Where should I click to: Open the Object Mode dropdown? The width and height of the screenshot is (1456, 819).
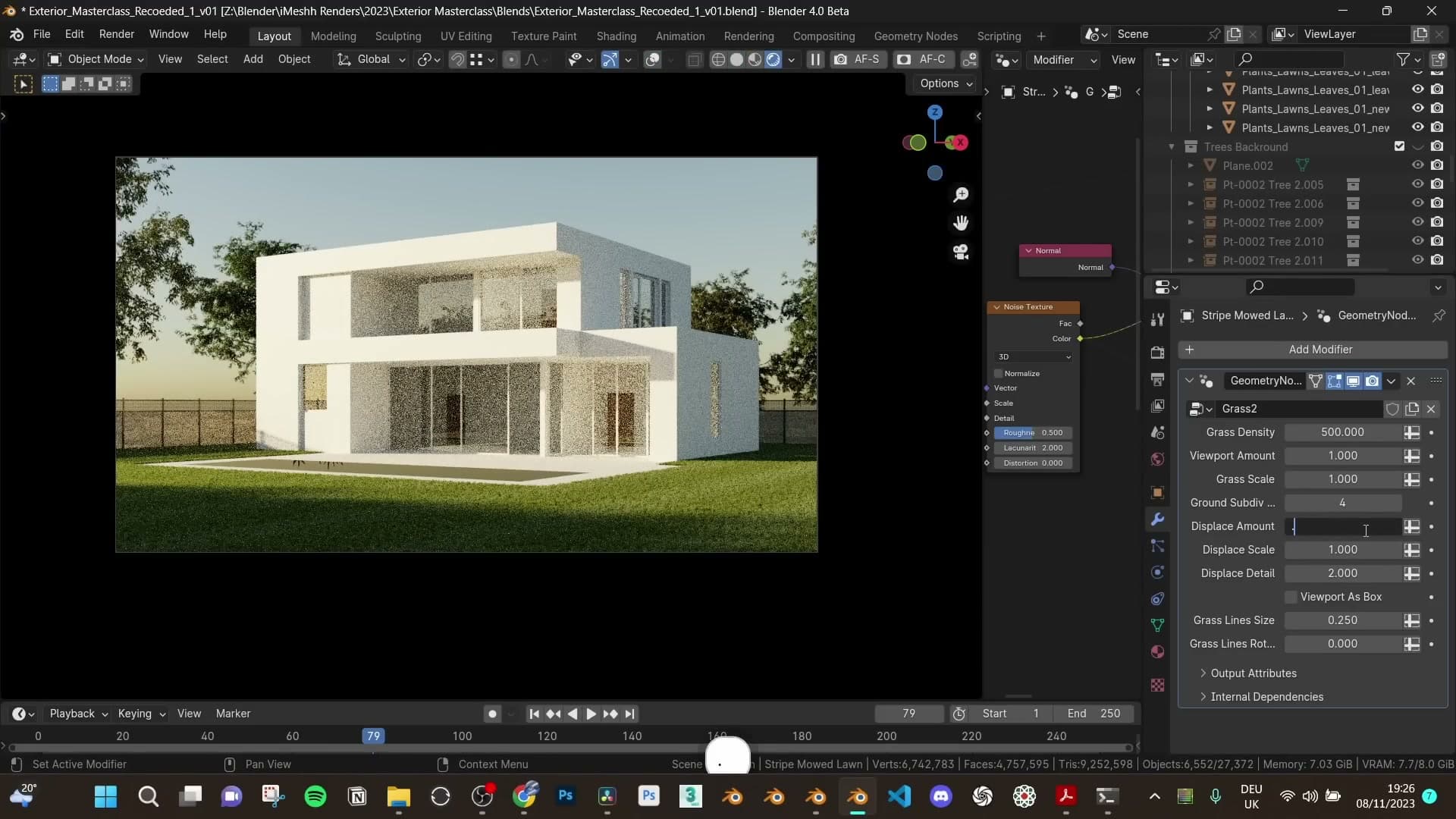pos(96,59)
